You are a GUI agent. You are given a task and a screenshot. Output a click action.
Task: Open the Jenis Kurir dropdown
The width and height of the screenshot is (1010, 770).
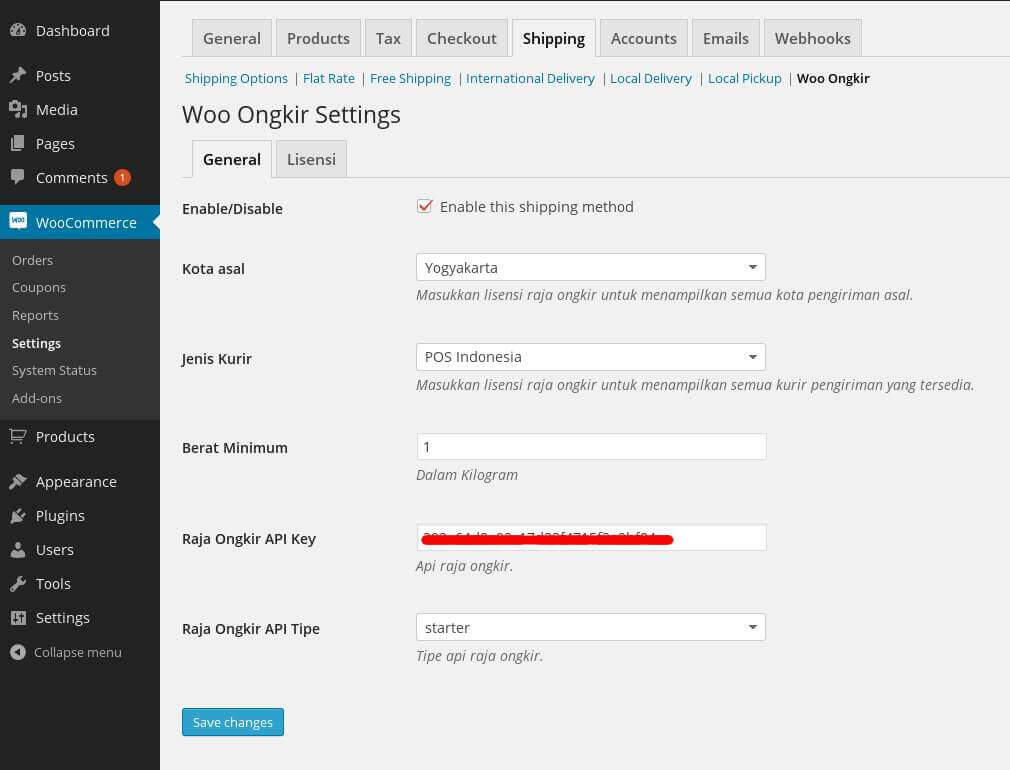point(591,357)
